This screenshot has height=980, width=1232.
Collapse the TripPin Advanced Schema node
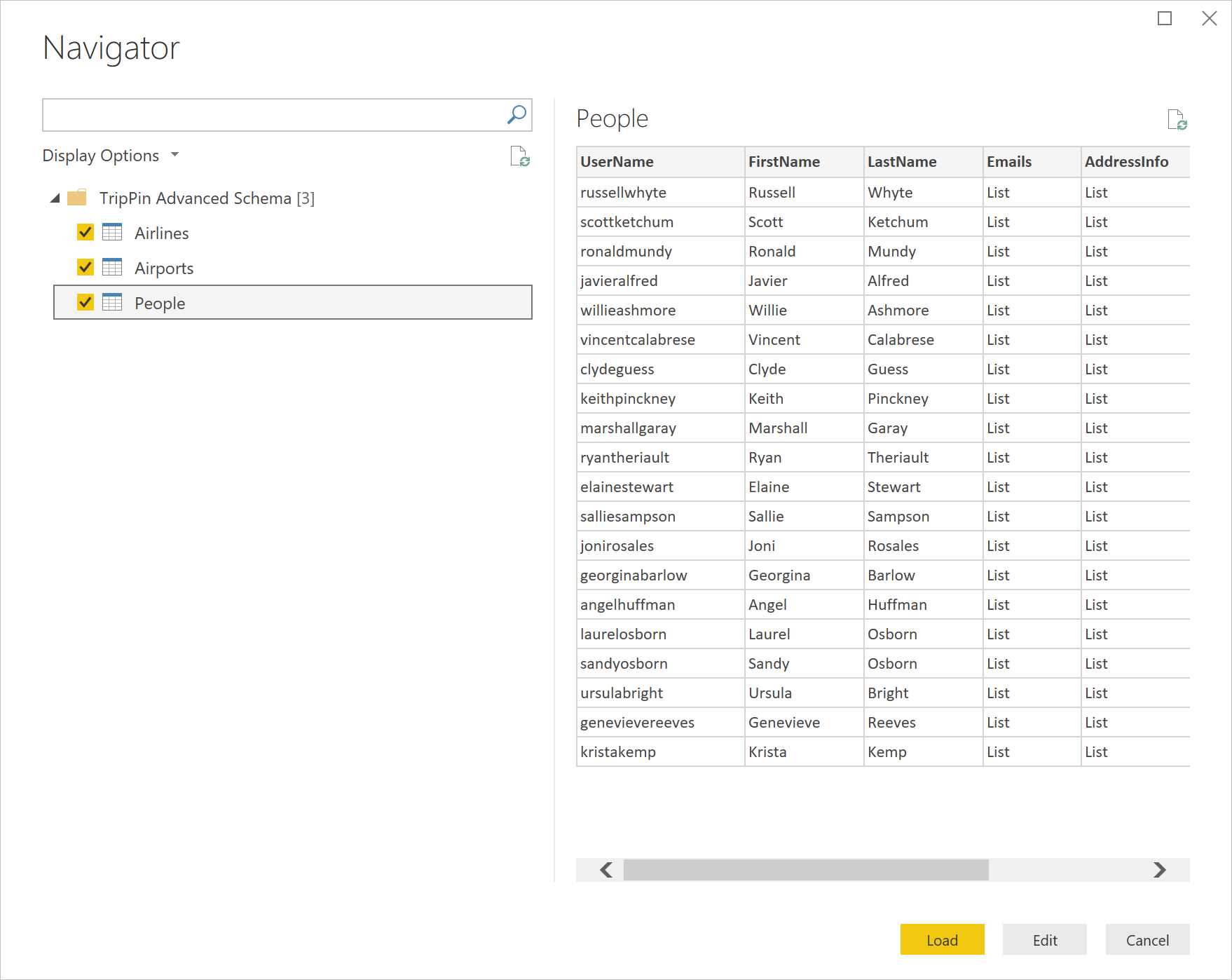click(54, 198)
